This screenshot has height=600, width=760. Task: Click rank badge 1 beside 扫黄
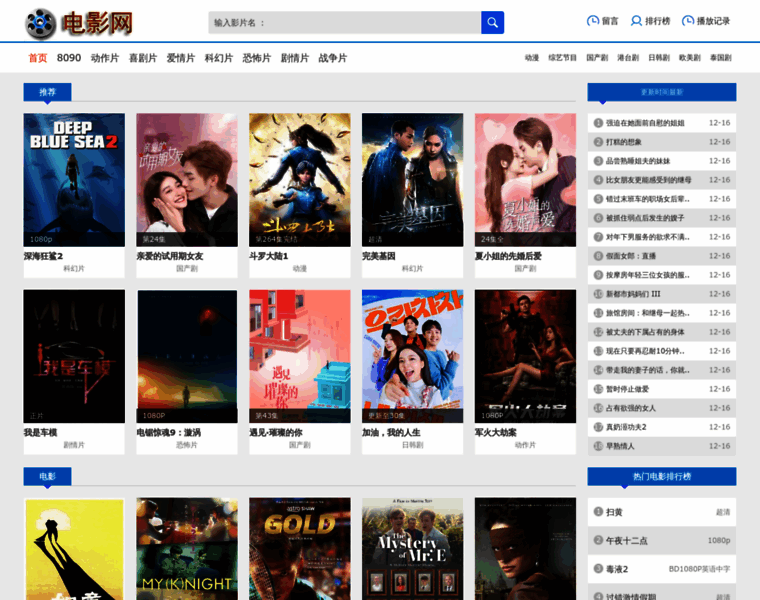596,512
